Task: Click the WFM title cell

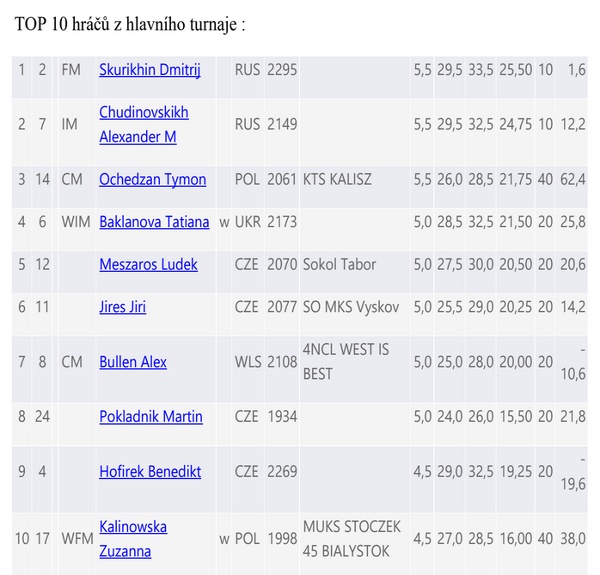Action: (77, 539)
